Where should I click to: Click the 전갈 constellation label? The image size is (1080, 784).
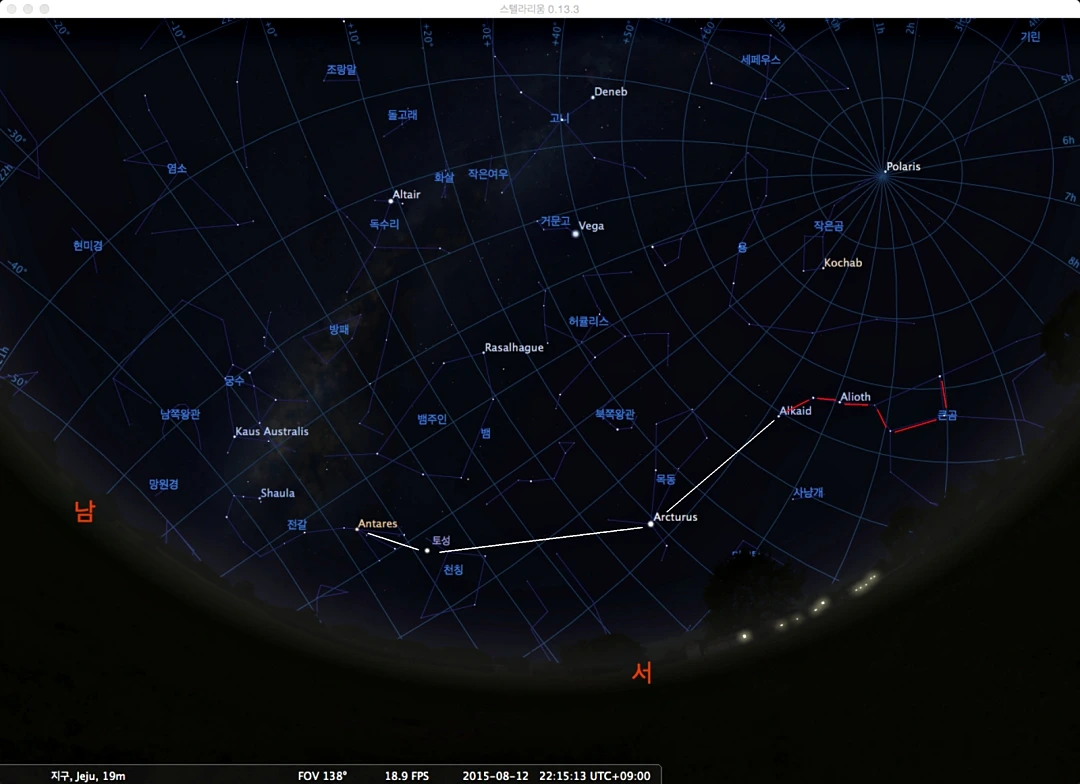click(297, 524)
